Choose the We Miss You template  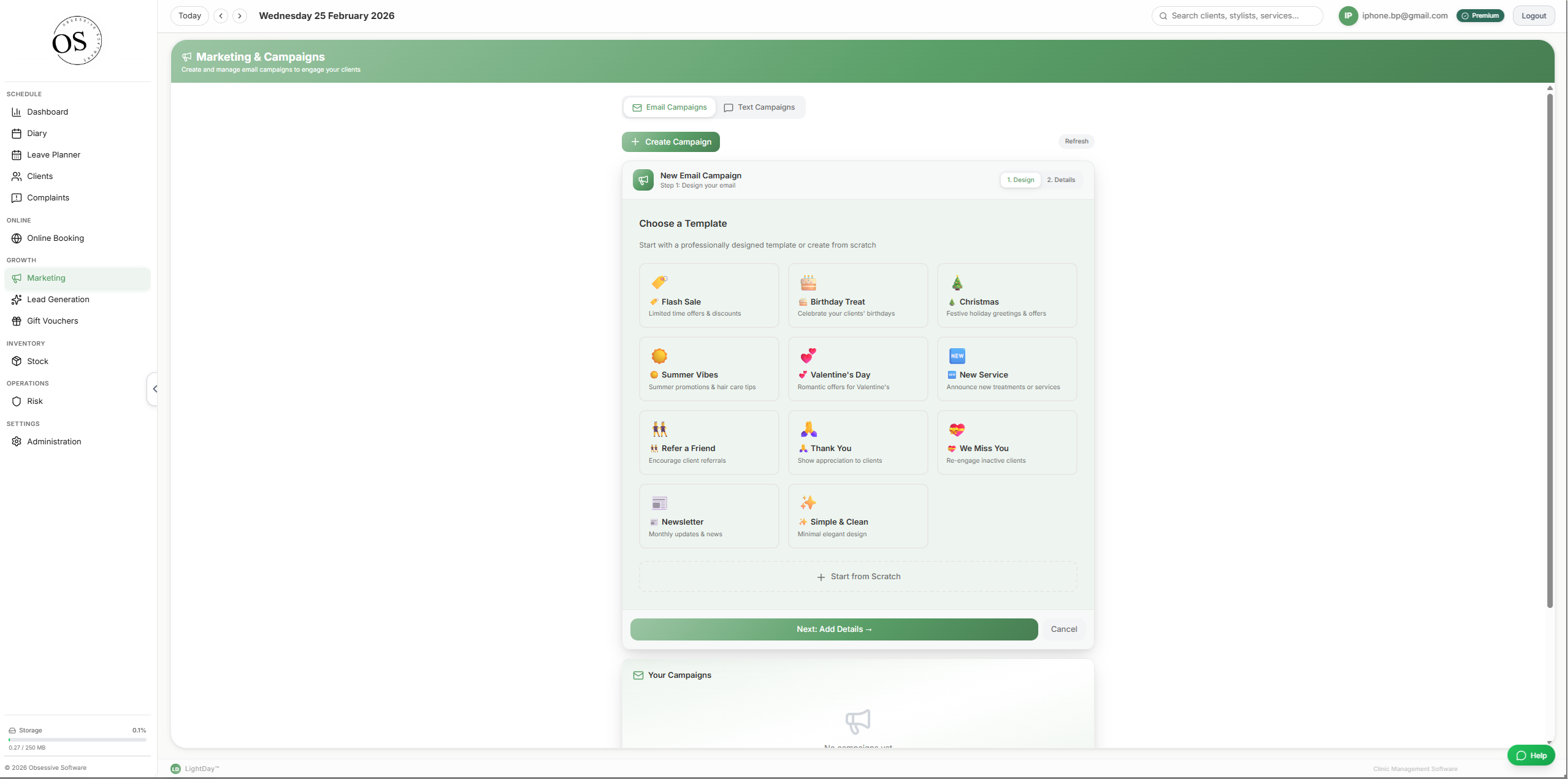[x=1006, y=443]
